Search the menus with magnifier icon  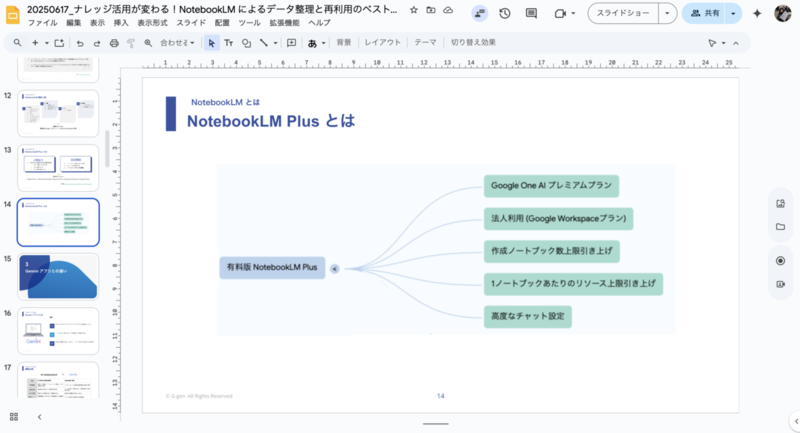[x=17, y=43]
